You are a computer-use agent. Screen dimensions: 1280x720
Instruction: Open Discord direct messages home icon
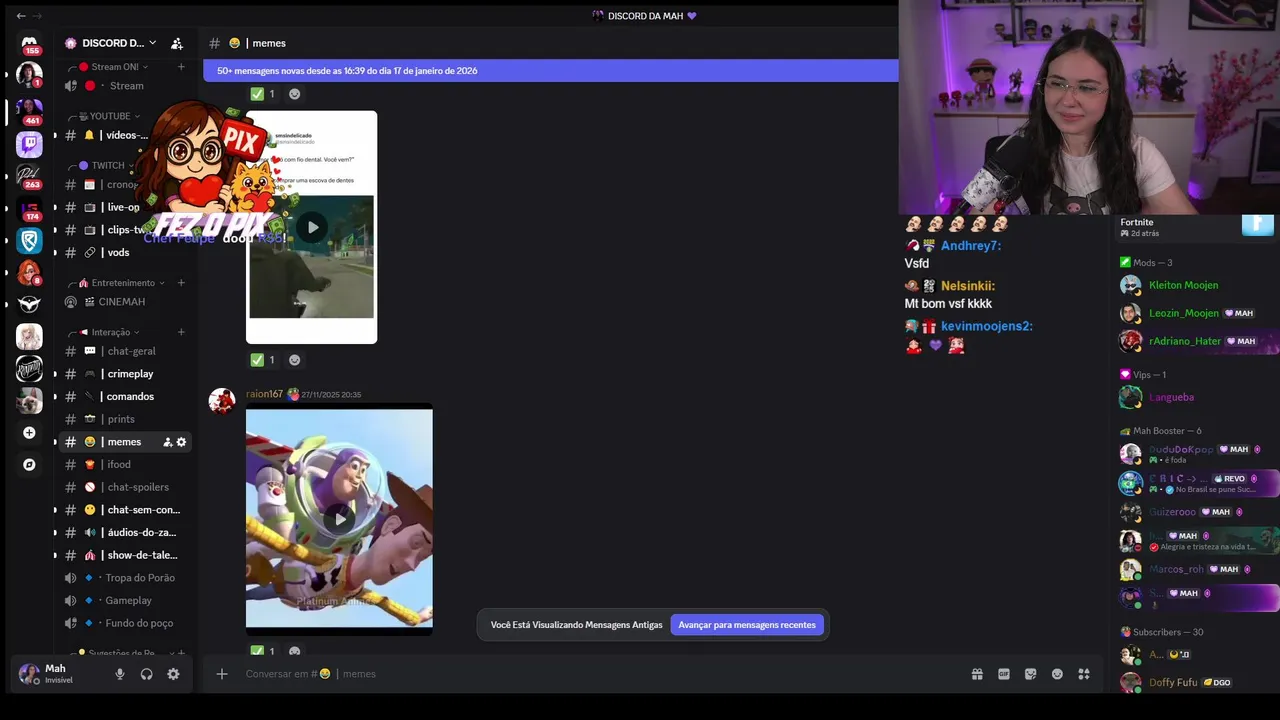[x=29, y=43]
